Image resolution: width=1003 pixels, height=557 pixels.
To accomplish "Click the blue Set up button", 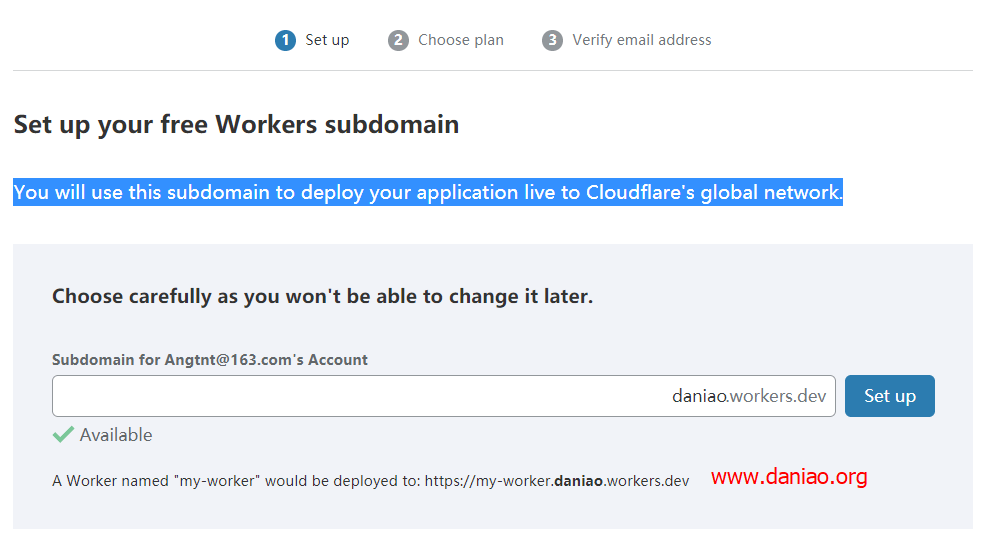I will (x=889, y=396).
